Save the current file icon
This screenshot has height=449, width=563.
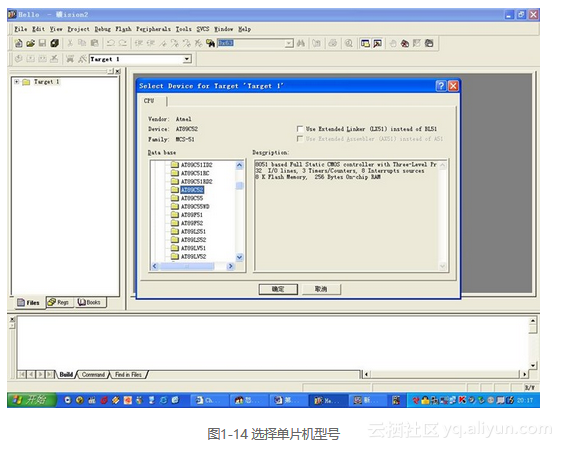coord(42,43)
